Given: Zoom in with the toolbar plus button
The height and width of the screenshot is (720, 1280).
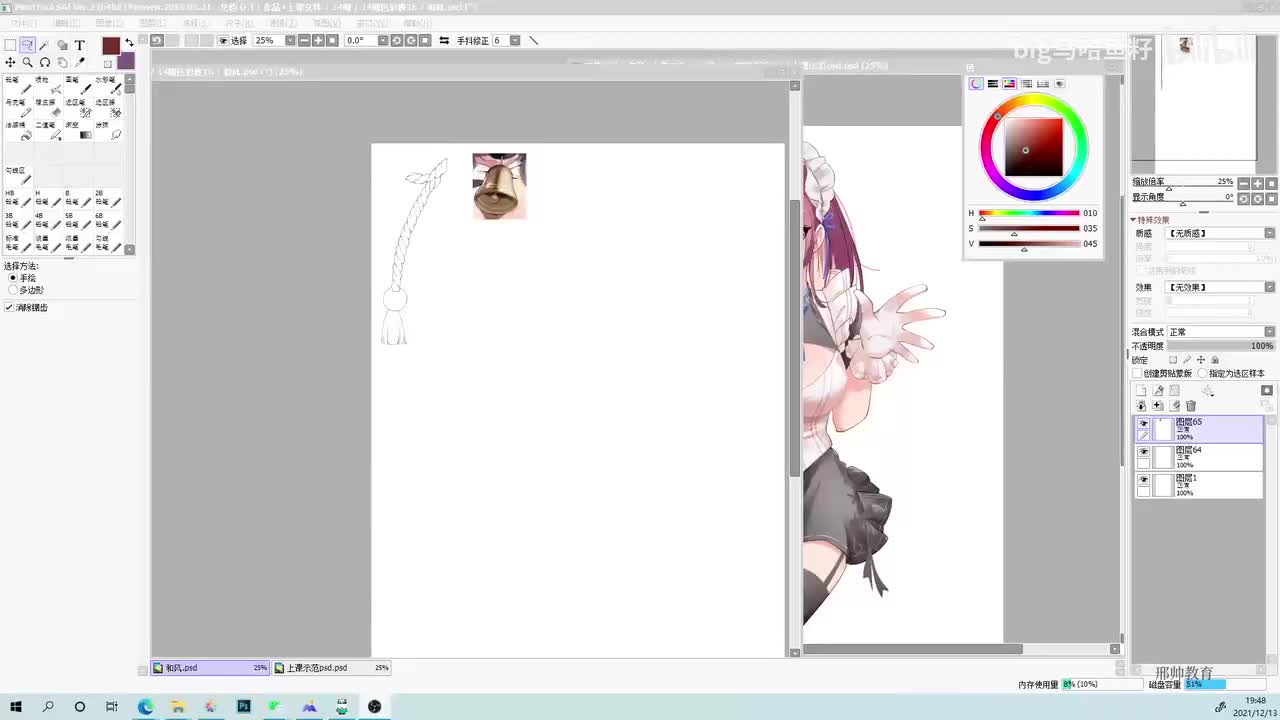Looking at the screenshot, I should [318, 41].
